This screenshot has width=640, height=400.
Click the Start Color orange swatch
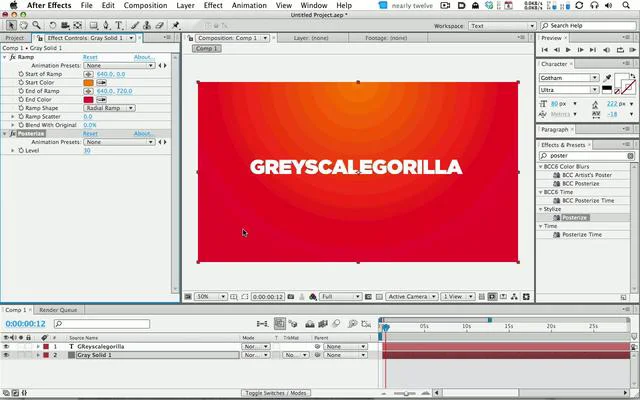[89, 82]
